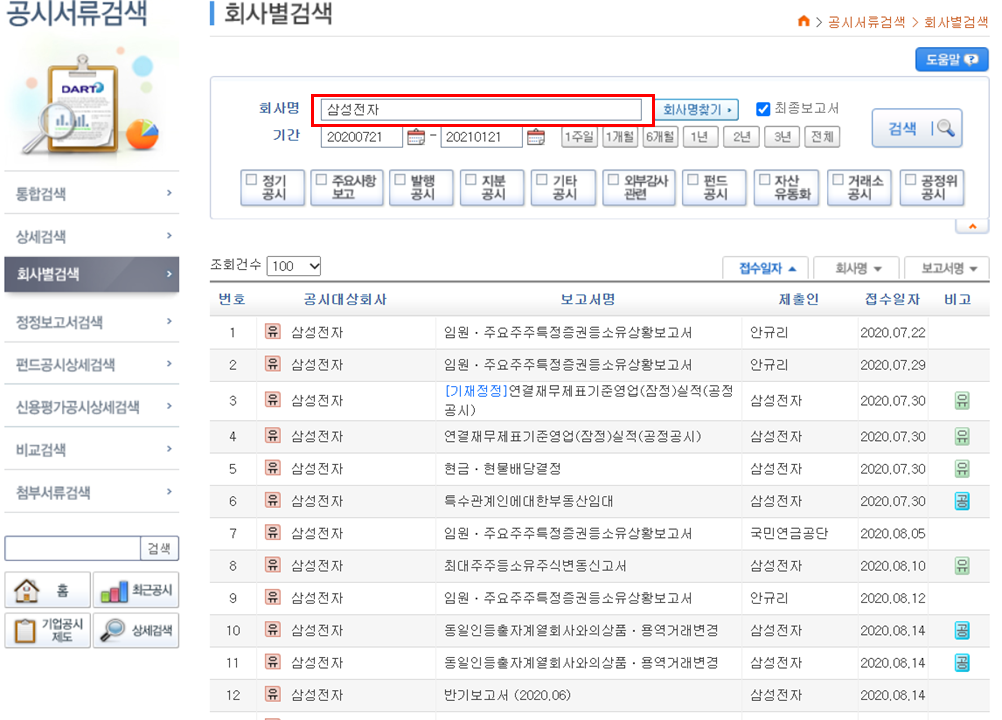1002x720 pixels.
Task: Check the 정기공시 filter
Action: (x=252, y=180)
